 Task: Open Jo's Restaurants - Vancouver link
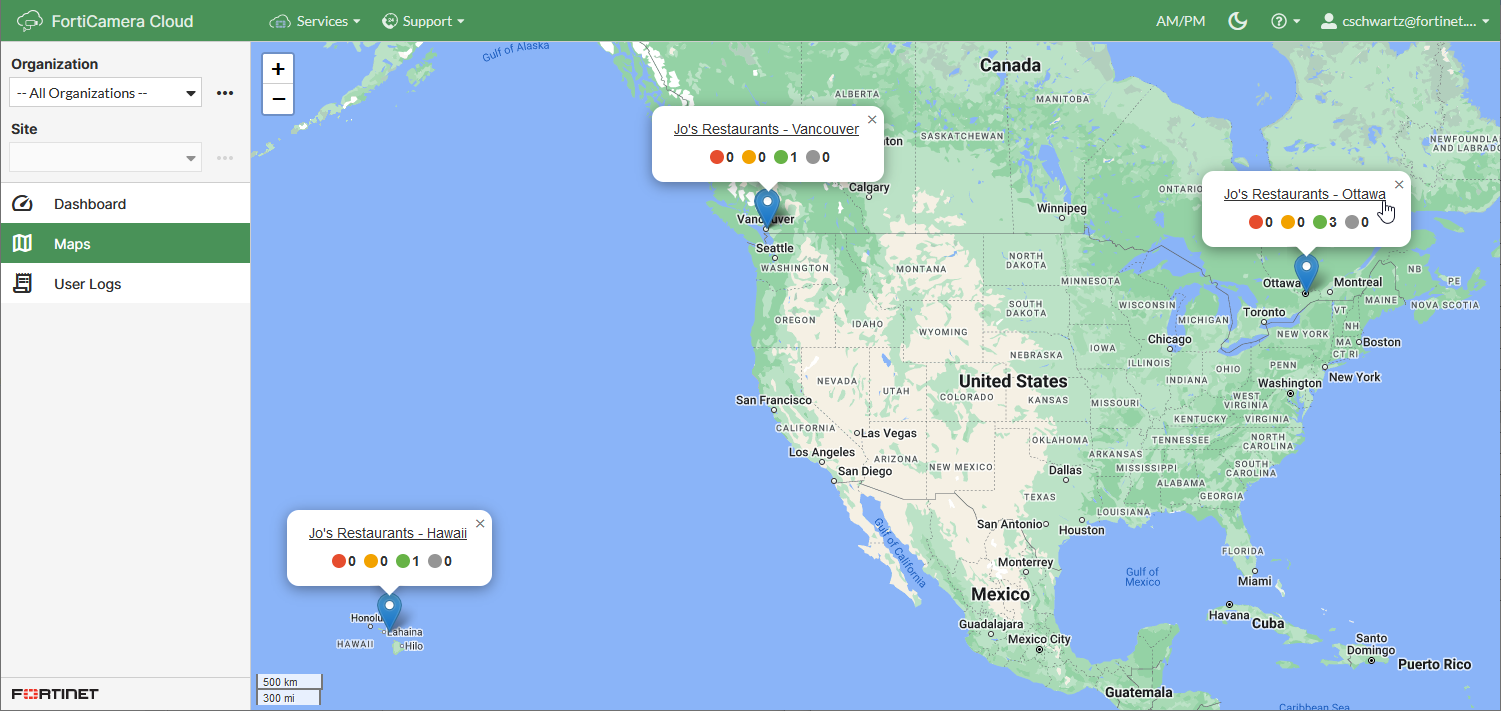point(766,129)
